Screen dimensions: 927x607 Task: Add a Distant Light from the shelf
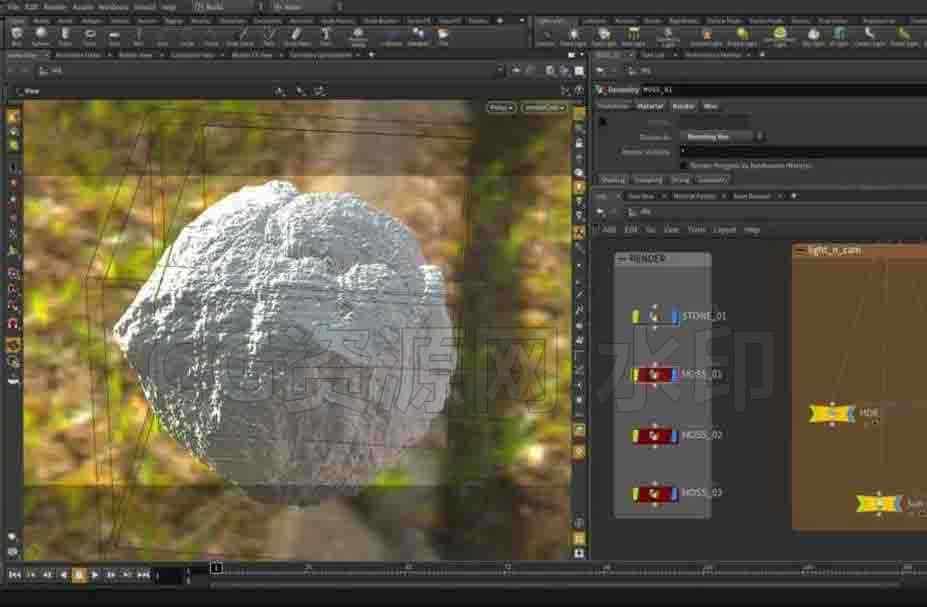[x=743, y=37]
